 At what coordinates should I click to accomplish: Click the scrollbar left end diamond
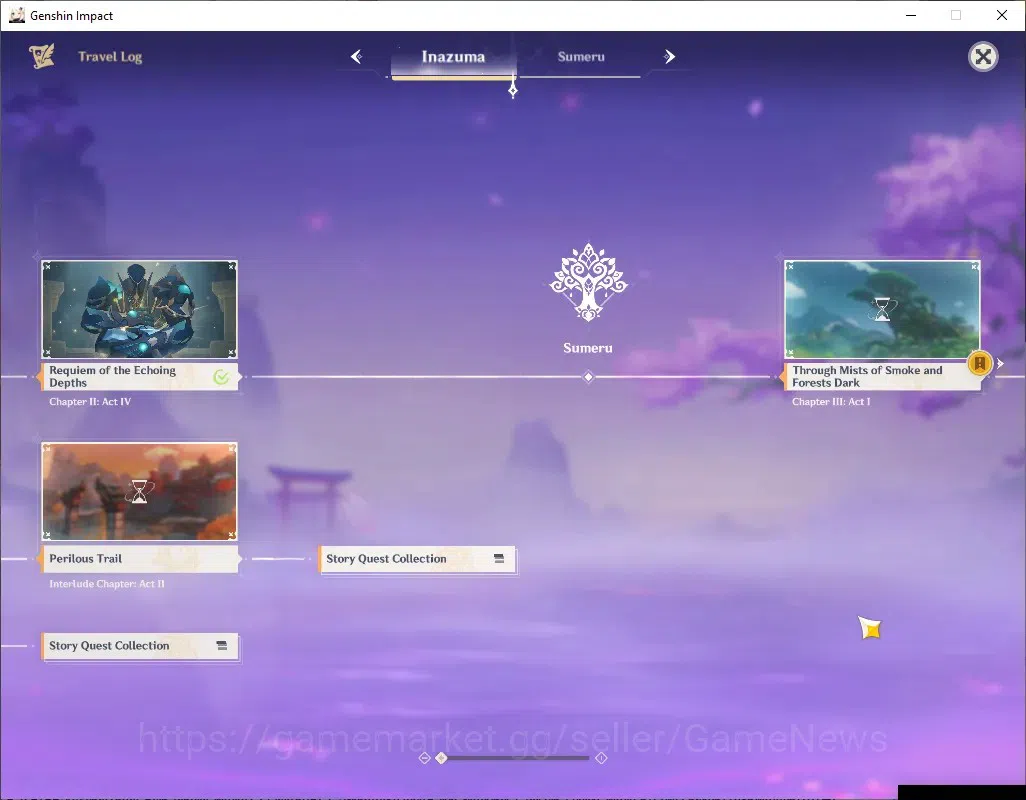[424, 757]
